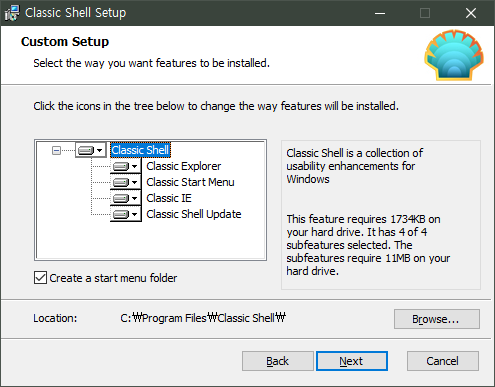Select Classic IE in the feature tree
The height and width of the screenshot is (387, 495).
(x=169, y=198)
